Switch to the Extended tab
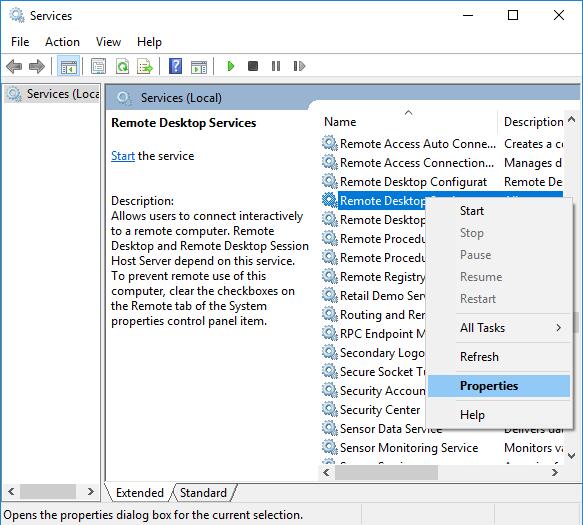The height and width of the screenshot is (525, 583). click(x=139, y=493)
